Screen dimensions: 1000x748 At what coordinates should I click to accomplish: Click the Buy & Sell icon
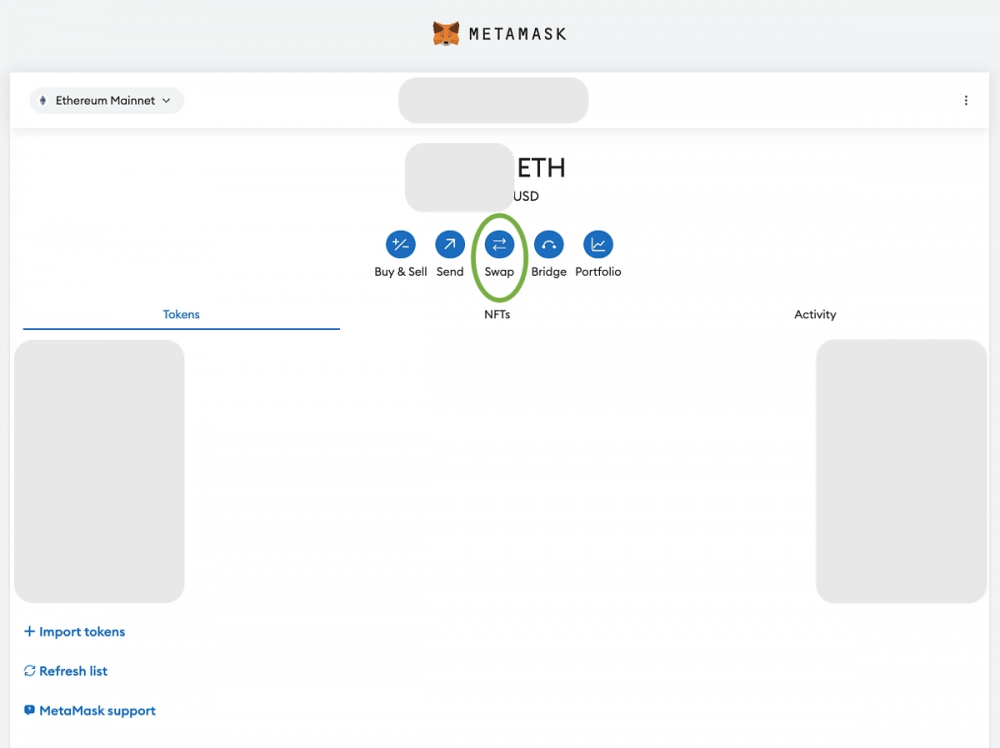click(x=401, y=244)
